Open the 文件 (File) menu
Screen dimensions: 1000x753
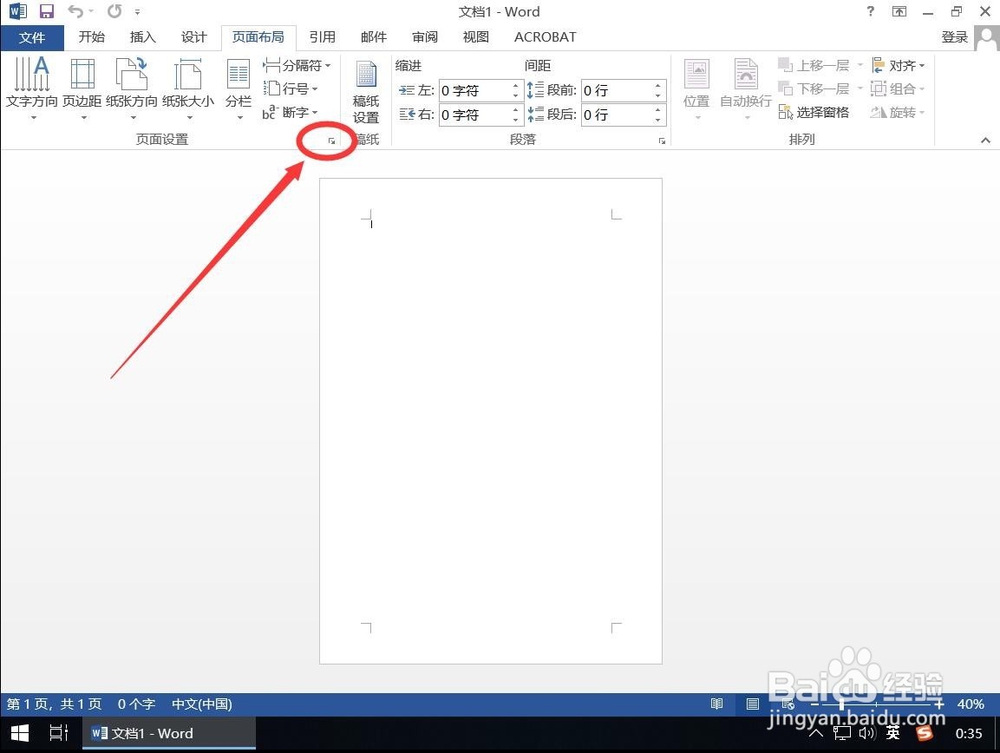point(32,37)
